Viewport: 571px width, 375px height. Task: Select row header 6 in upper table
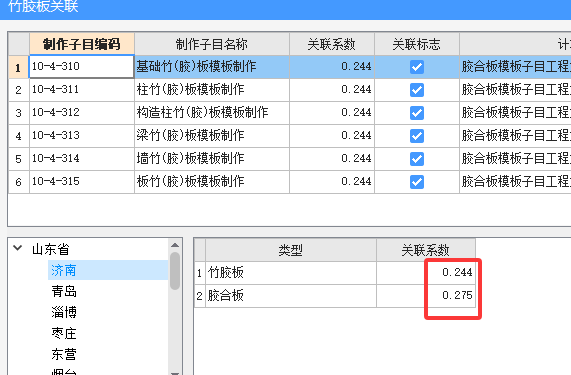point(19,182)
